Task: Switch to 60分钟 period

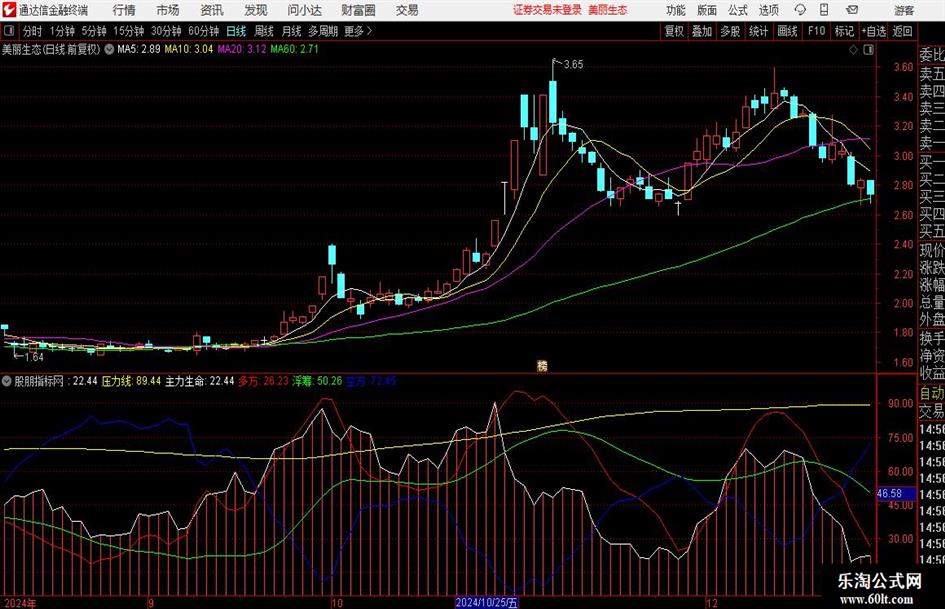Action: point(204,31)
